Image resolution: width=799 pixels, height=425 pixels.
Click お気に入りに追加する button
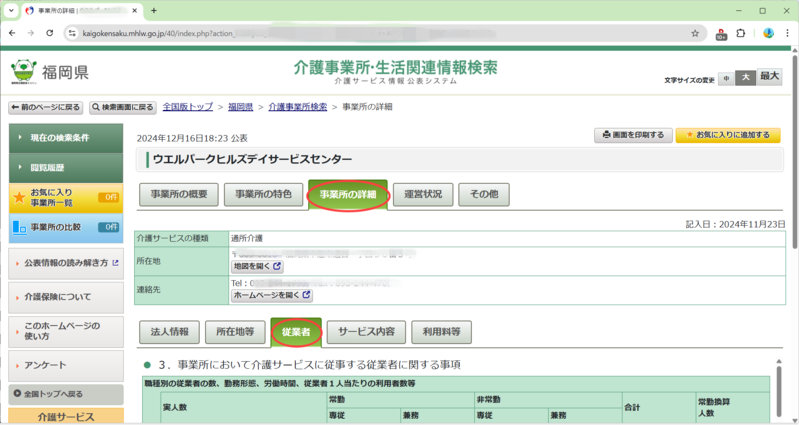click(x=728, y=135)
